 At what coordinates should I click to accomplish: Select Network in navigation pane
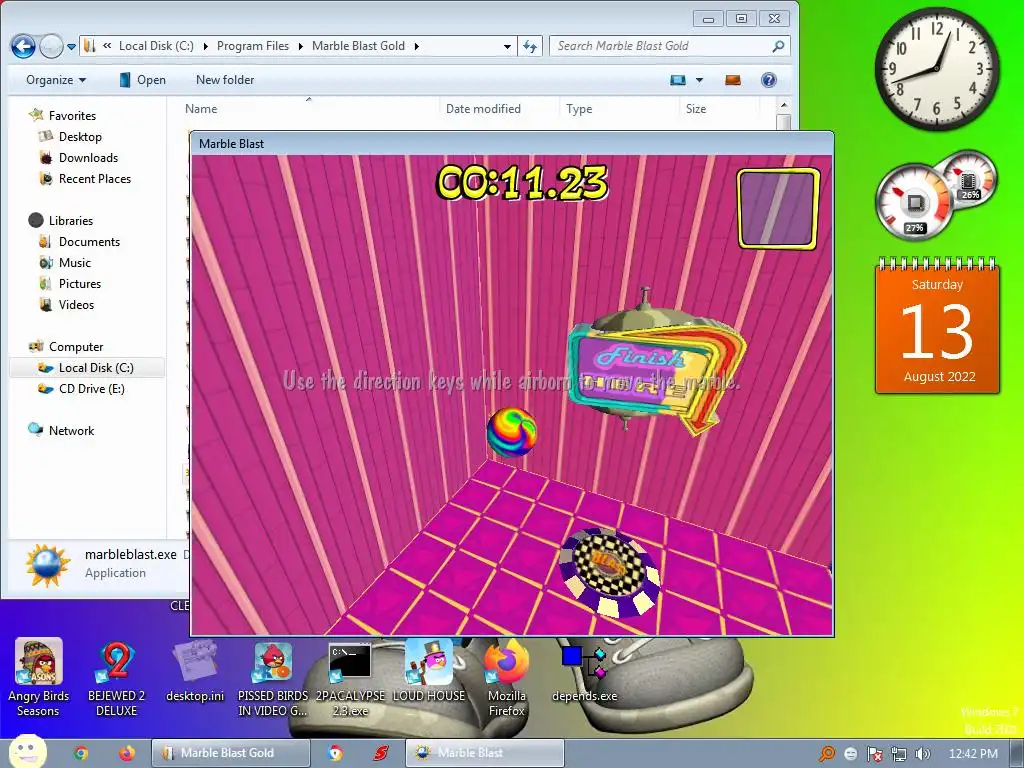[71, 430]
